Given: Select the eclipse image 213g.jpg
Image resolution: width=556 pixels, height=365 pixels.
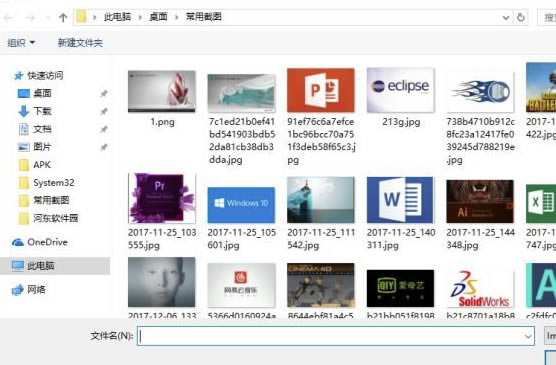Looking at the screenshot, I should coord(400,90).
